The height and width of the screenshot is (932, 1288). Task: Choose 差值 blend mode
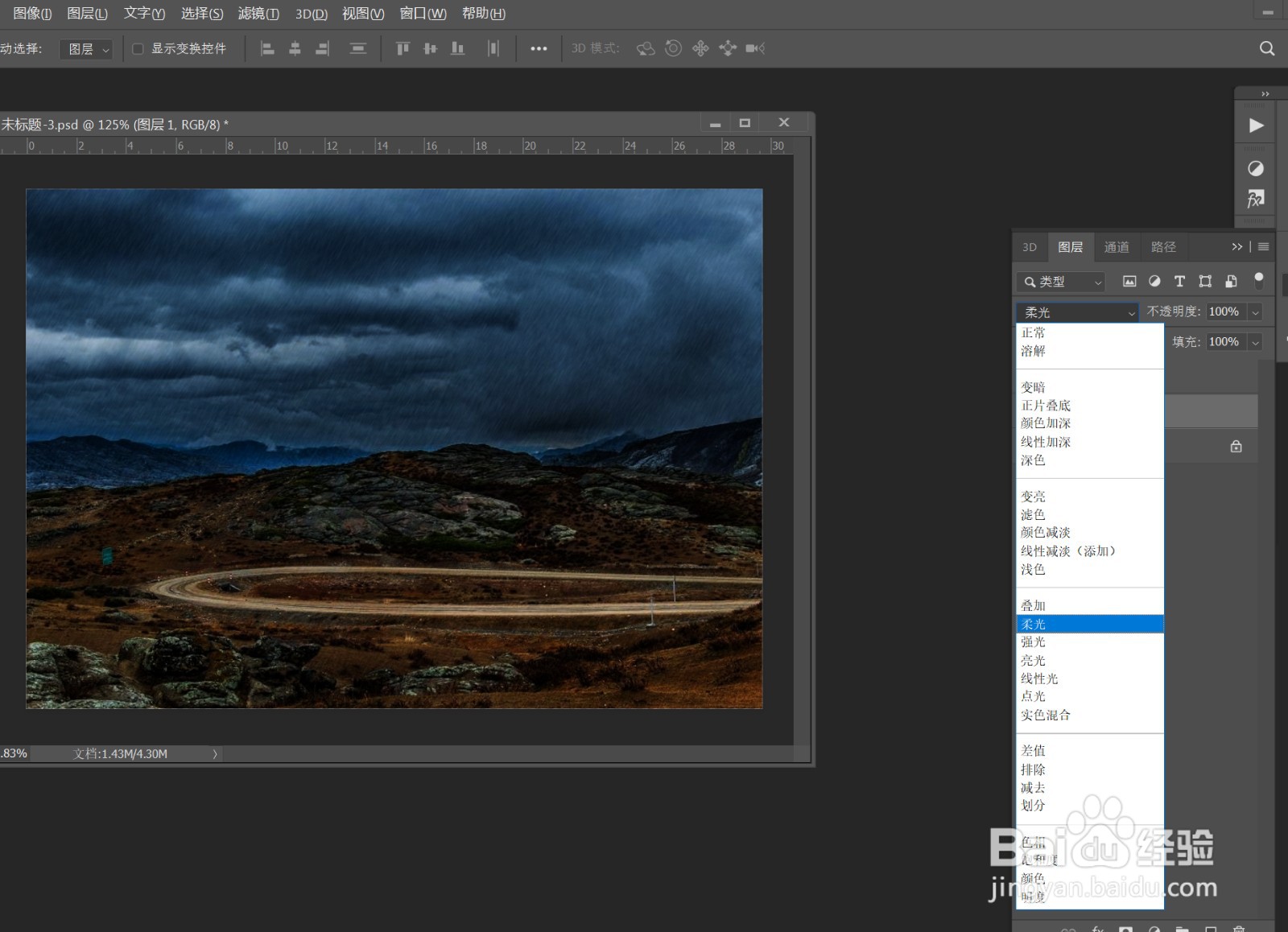point(1090,751)
